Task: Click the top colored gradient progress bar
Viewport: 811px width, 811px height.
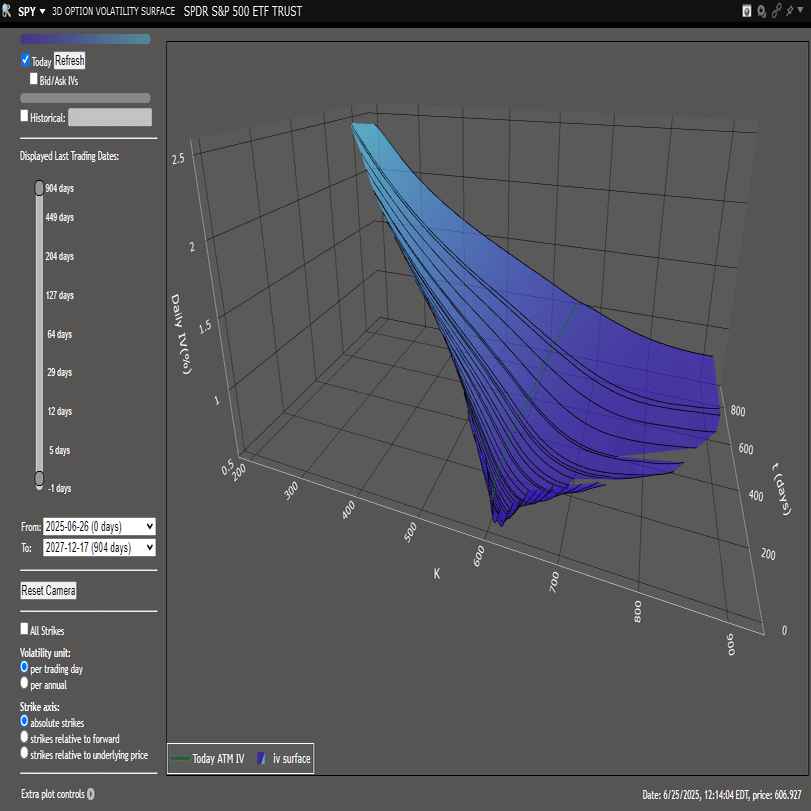Action: point(85,39)
